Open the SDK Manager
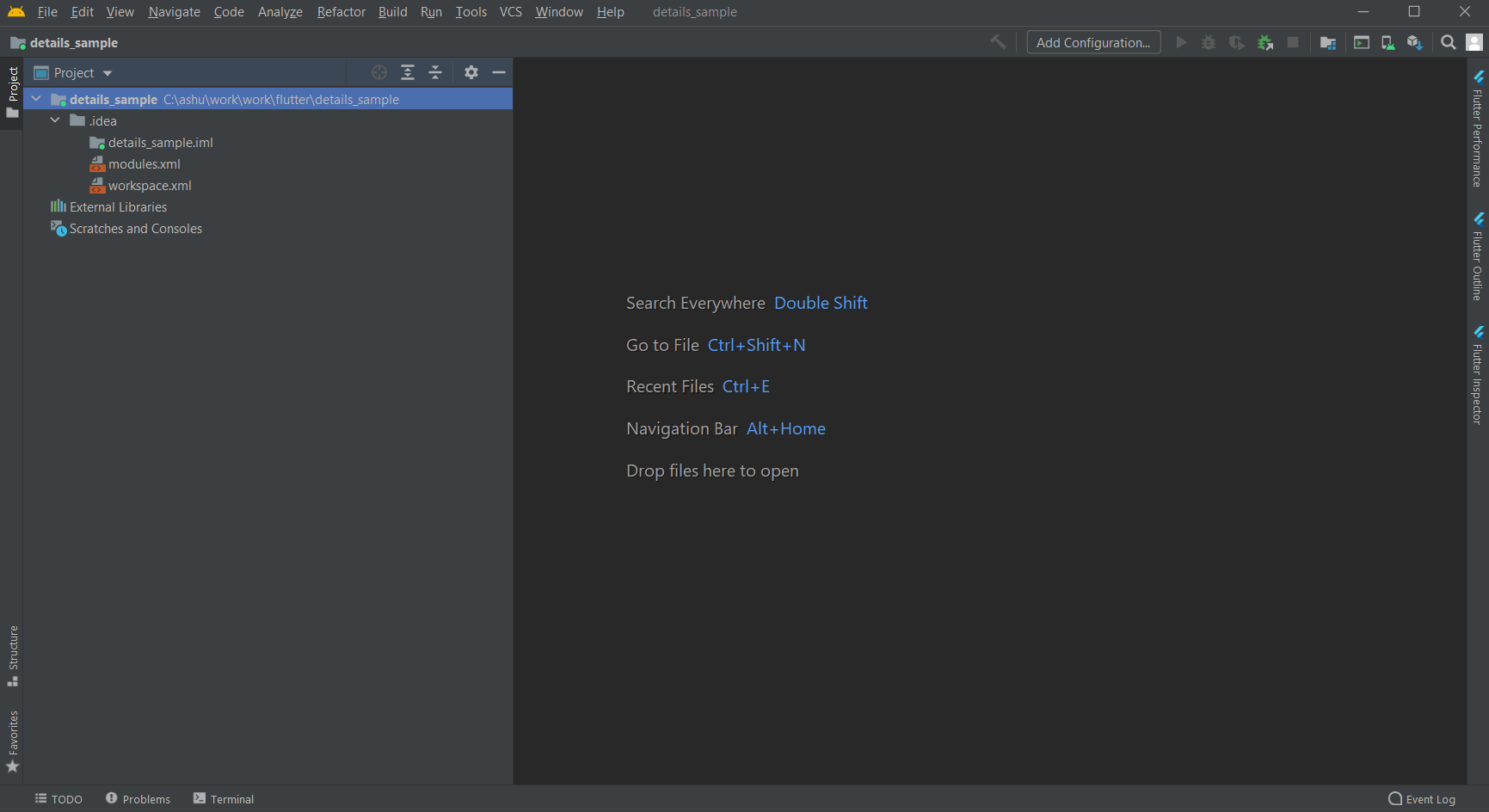Screen dimensions: 1489x812 click(1415, 41)
